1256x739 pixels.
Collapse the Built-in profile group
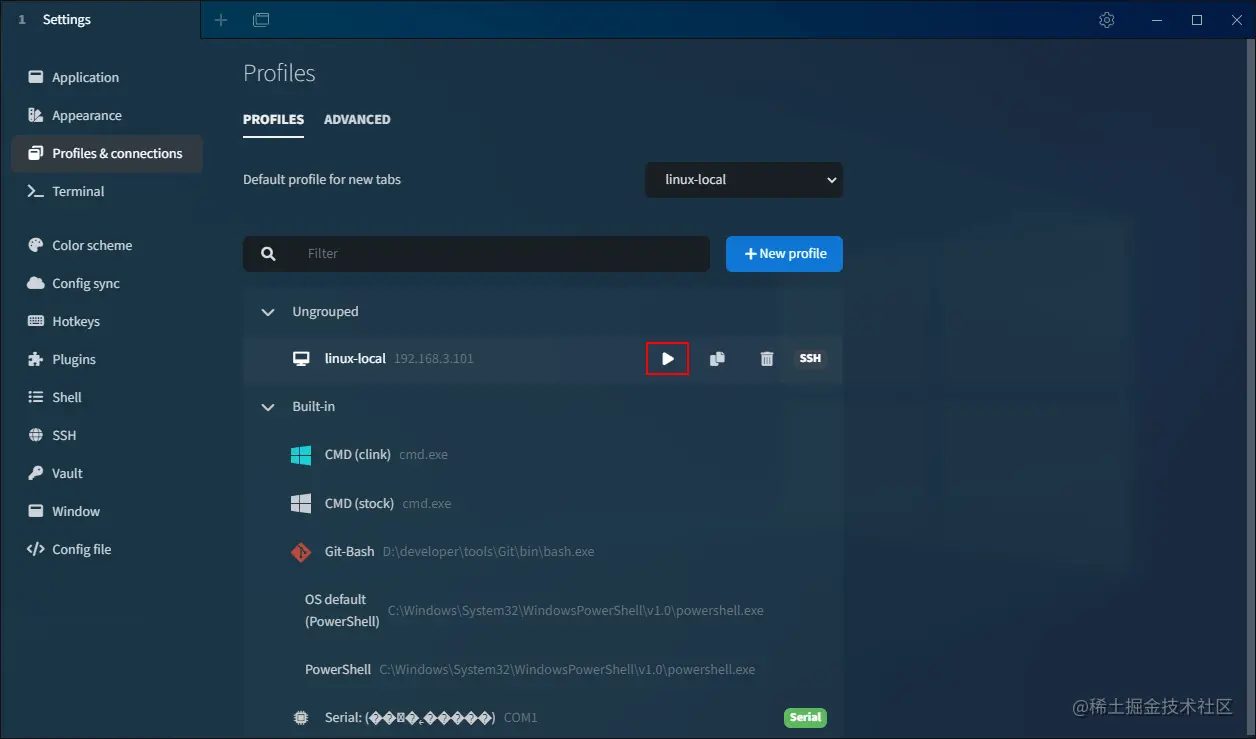tap(267, 407)
